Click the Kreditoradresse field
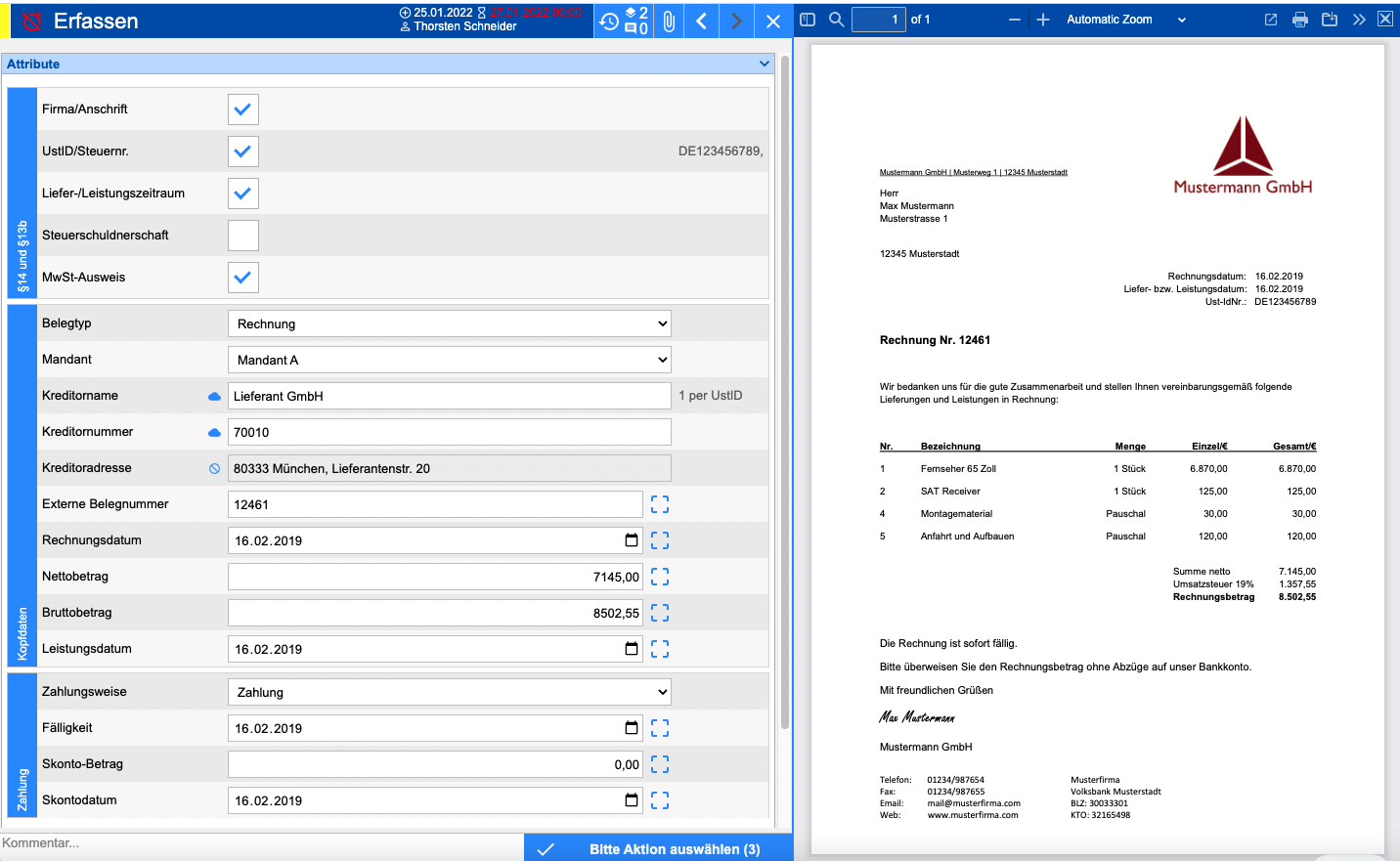 pyautogui.click(x=450, y=468)
